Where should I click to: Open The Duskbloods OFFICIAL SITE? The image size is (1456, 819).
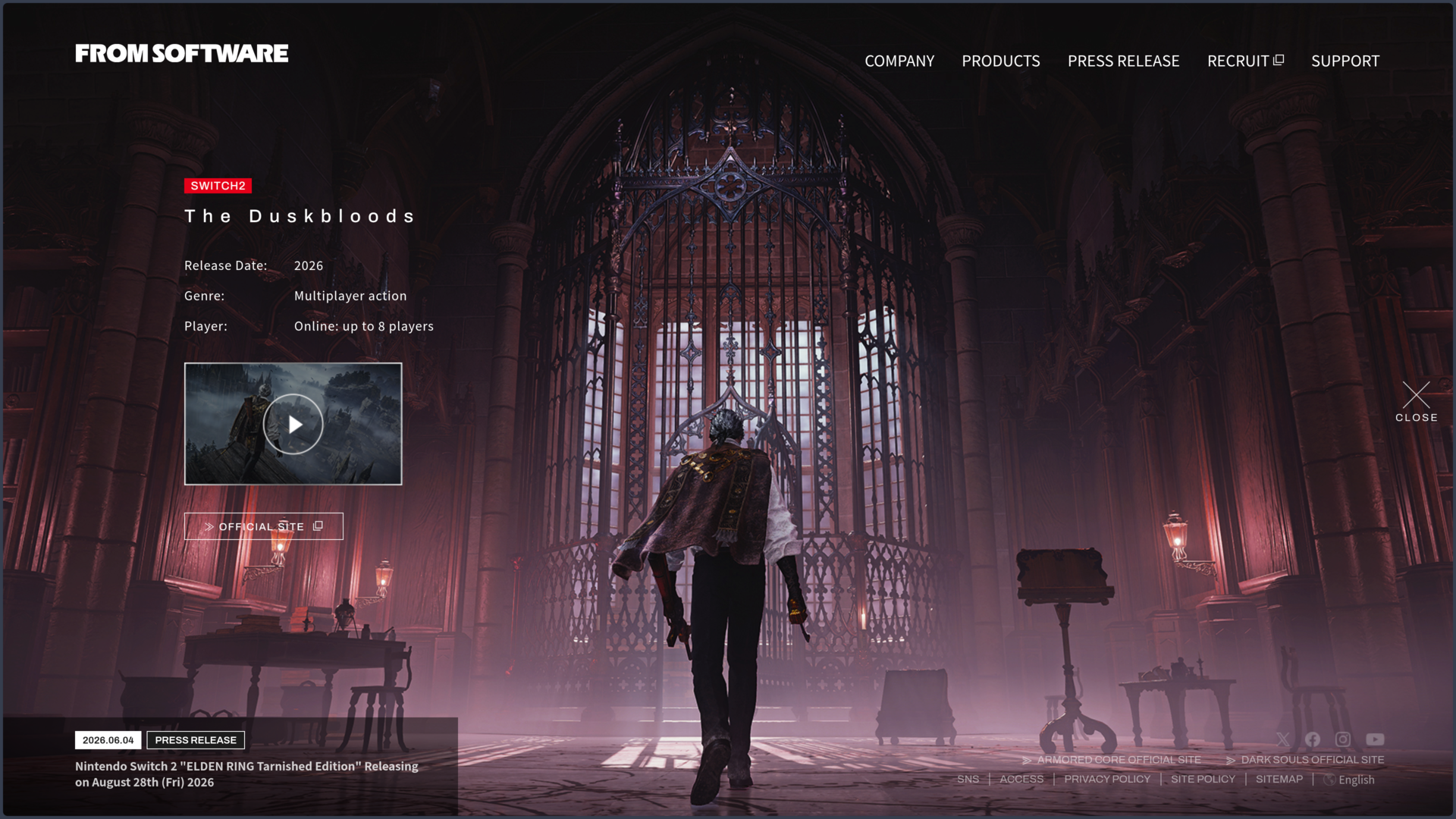[x=263, y=526]
